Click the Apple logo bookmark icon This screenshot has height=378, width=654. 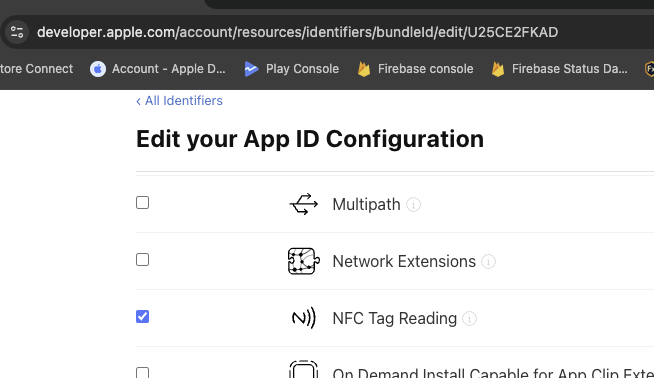(x=98, y=69)
